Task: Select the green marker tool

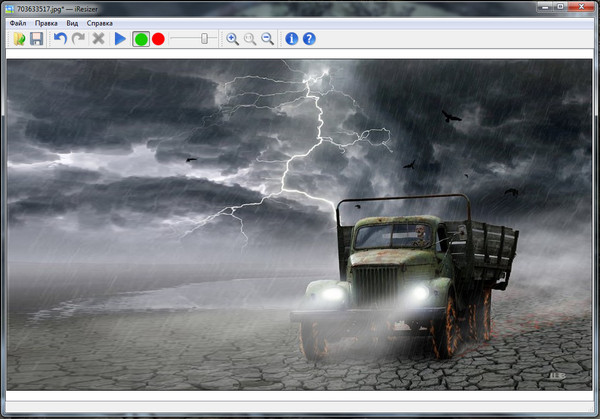Action: click(141, 39)
